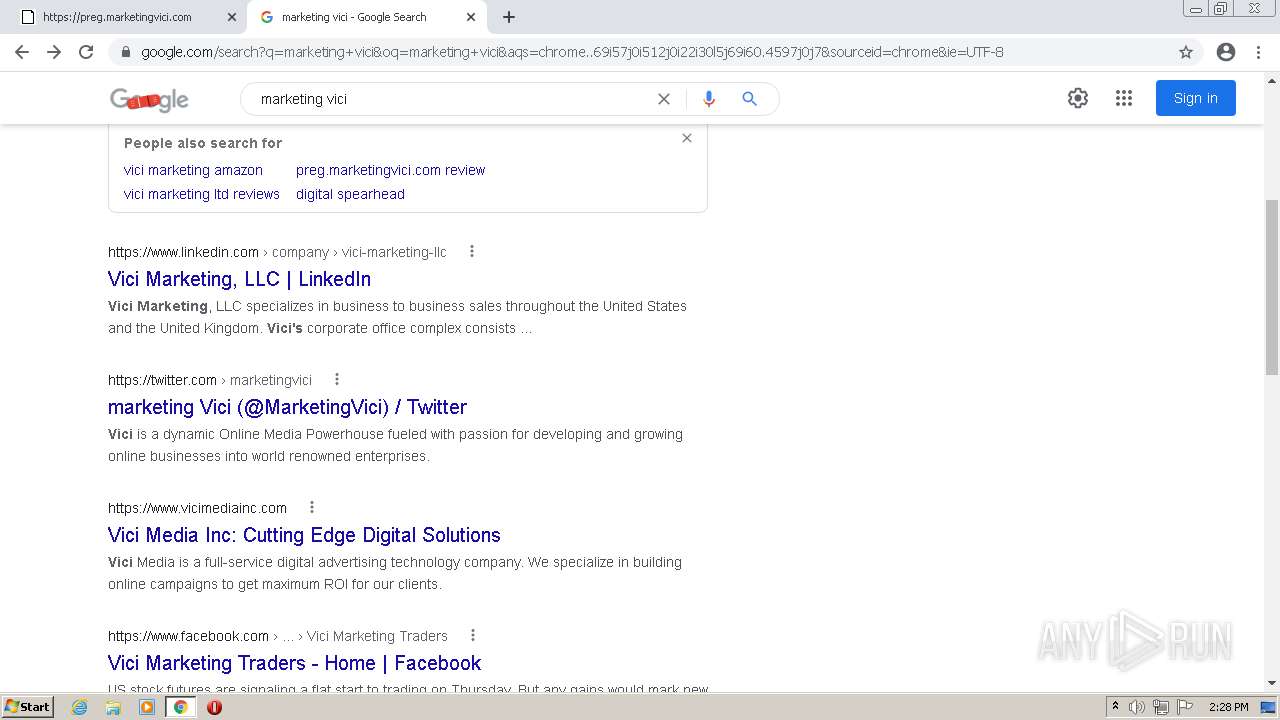Click into the Google search input field
Image resolution: width=1280 pixels, height=720 pixels.
[450, 99]
